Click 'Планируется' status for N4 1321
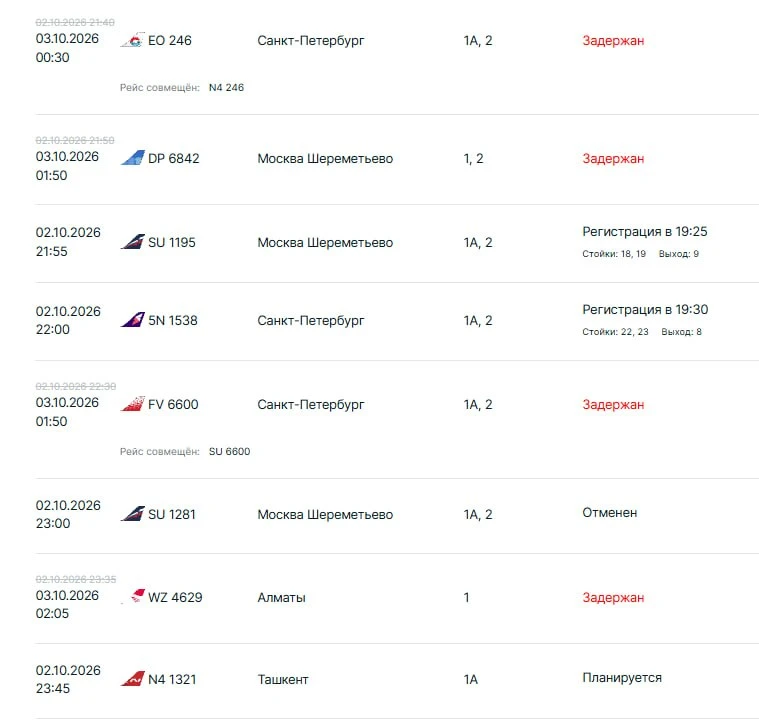This screenshot has width=759, height=722. [x=622, y=677]
